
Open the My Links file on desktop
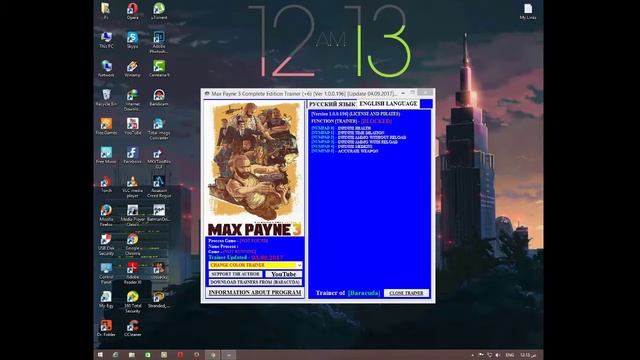pyautogui.click(x=528, y=11)
